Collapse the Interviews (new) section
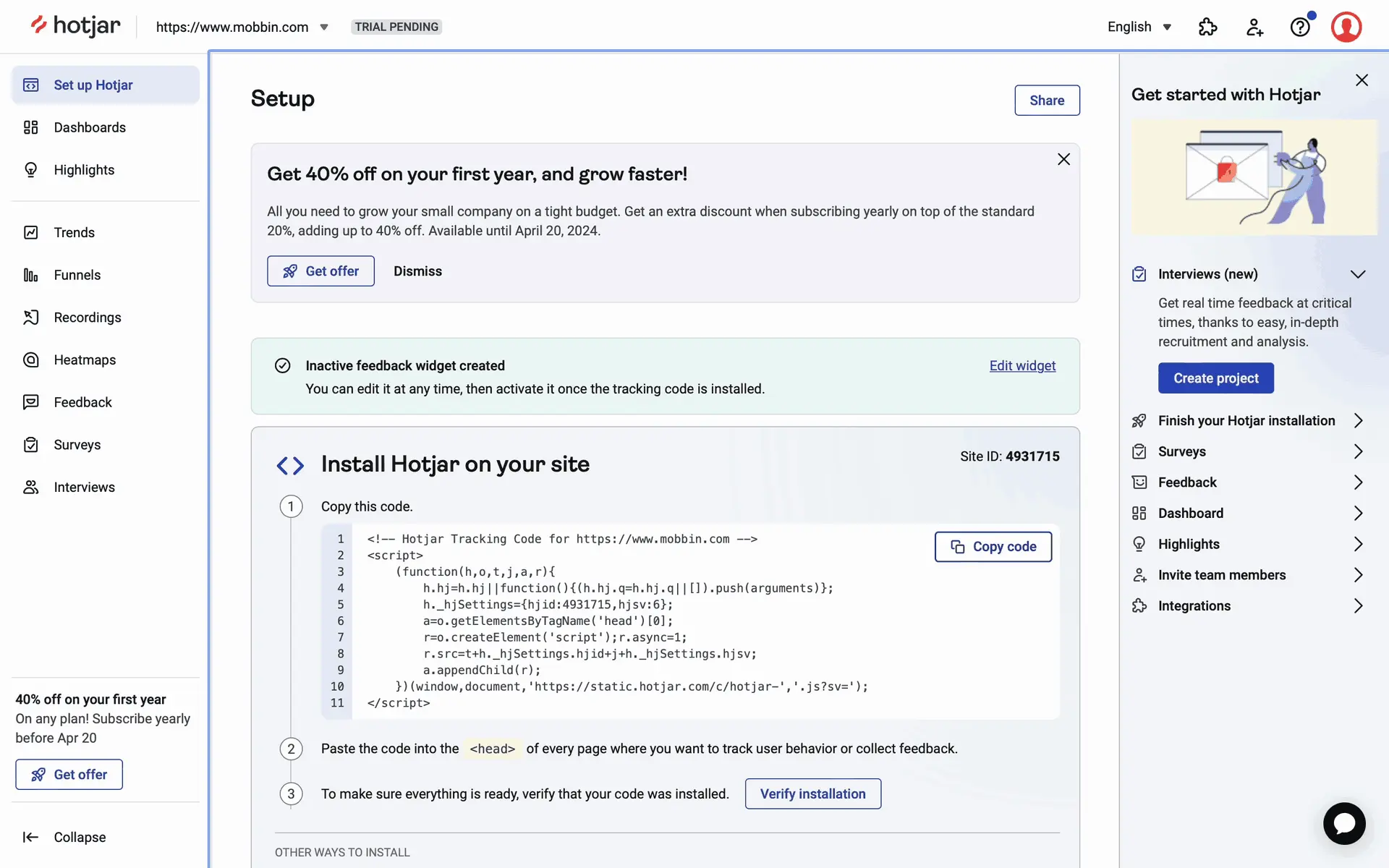This screenshot has height=868, width=1389. 1357,274
